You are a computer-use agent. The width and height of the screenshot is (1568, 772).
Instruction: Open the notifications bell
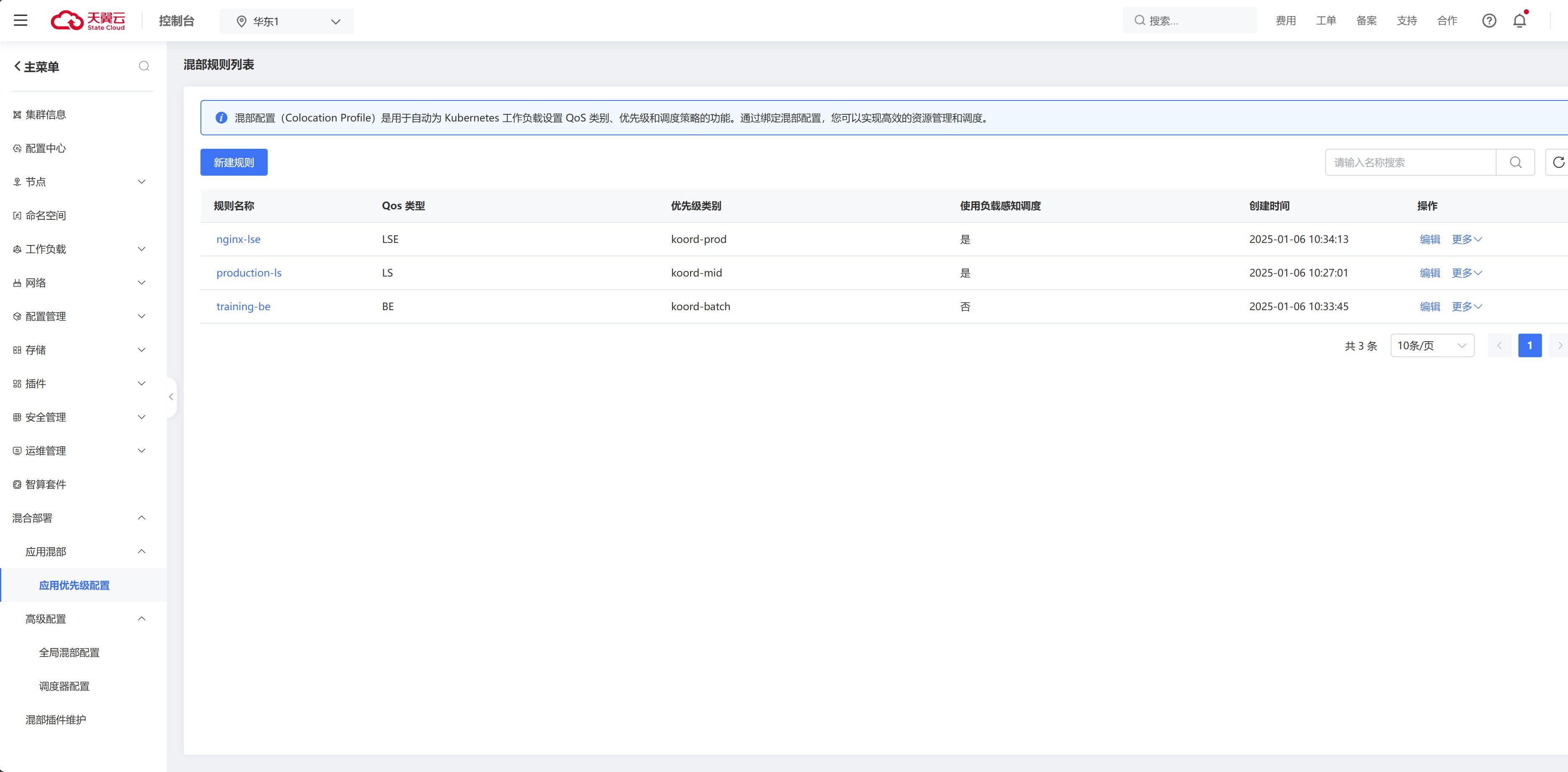pyautogui.click(x=1519, y=21)
